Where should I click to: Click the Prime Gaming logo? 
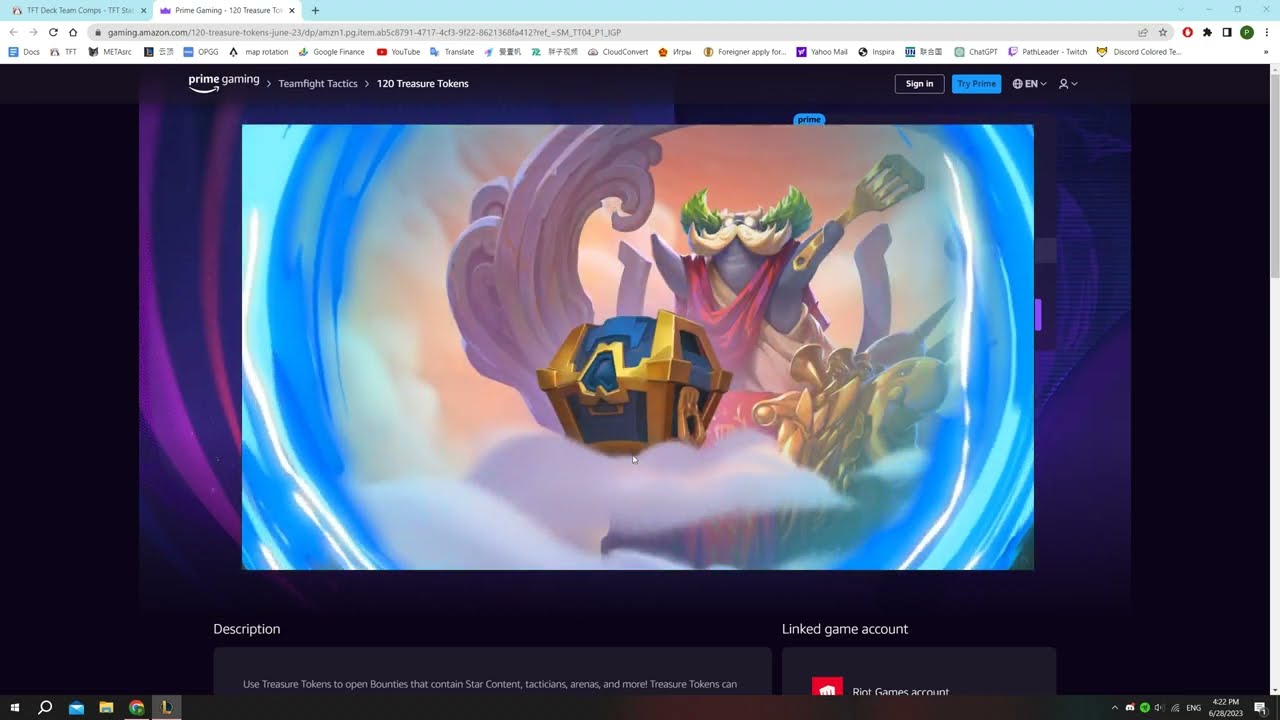(x=223, y=83)
